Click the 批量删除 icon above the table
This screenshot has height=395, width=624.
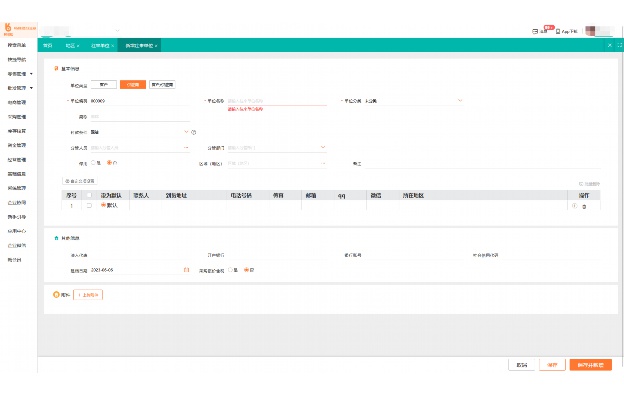[581, 184]
